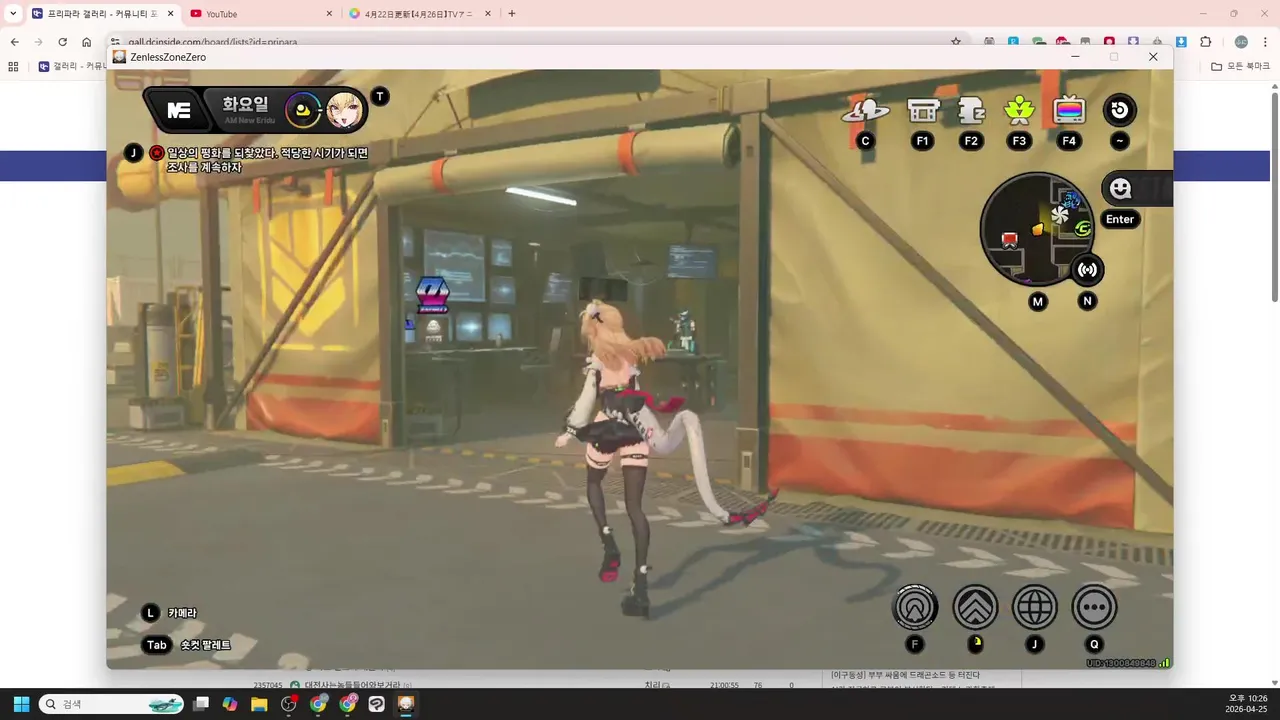Open the main menu logo button in game

pos(178,110)
